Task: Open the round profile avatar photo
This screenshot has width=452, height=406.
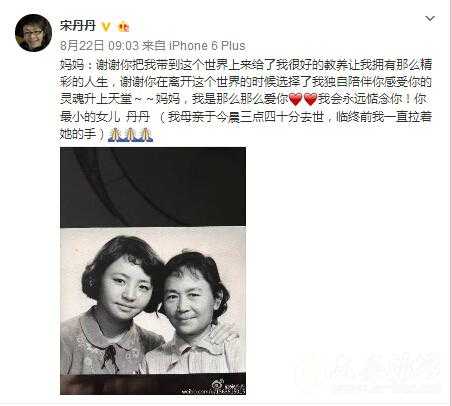Action: click(x=33, y=33)
